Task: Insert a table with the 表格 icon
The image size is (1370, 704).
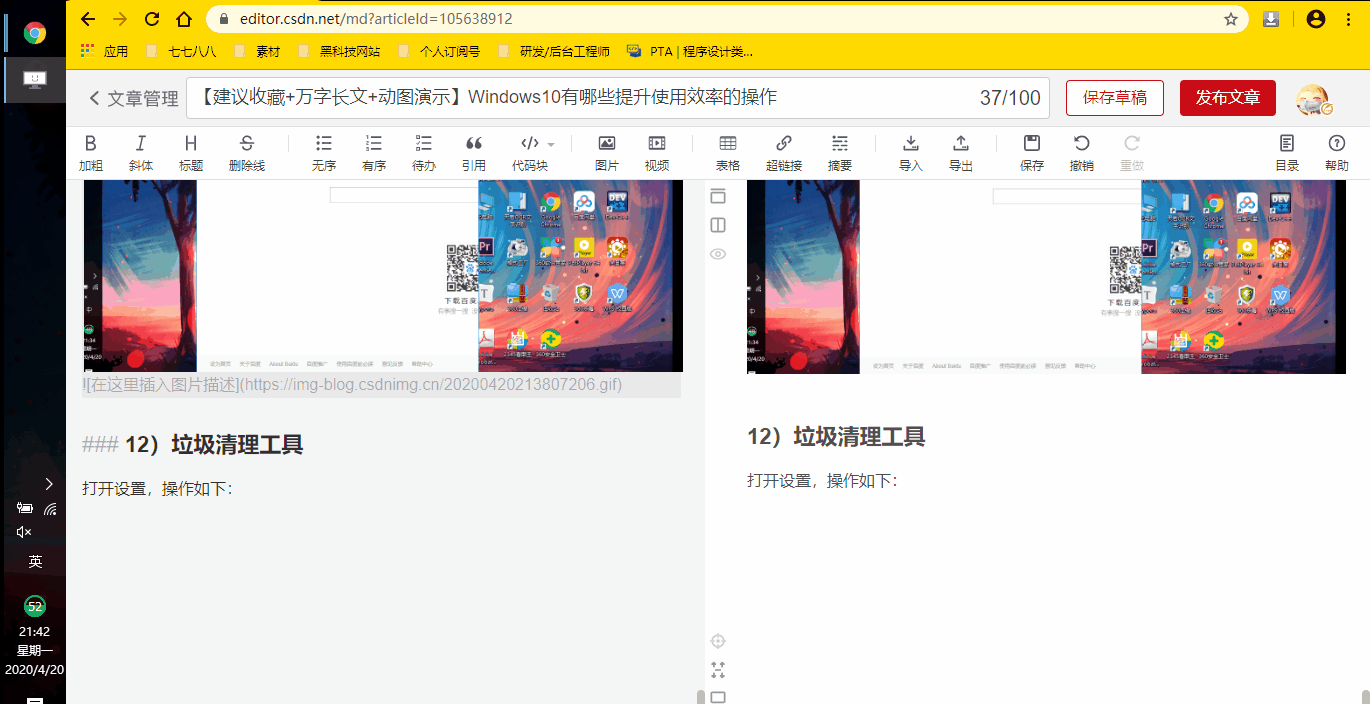Action: click(x=727, y=152)
